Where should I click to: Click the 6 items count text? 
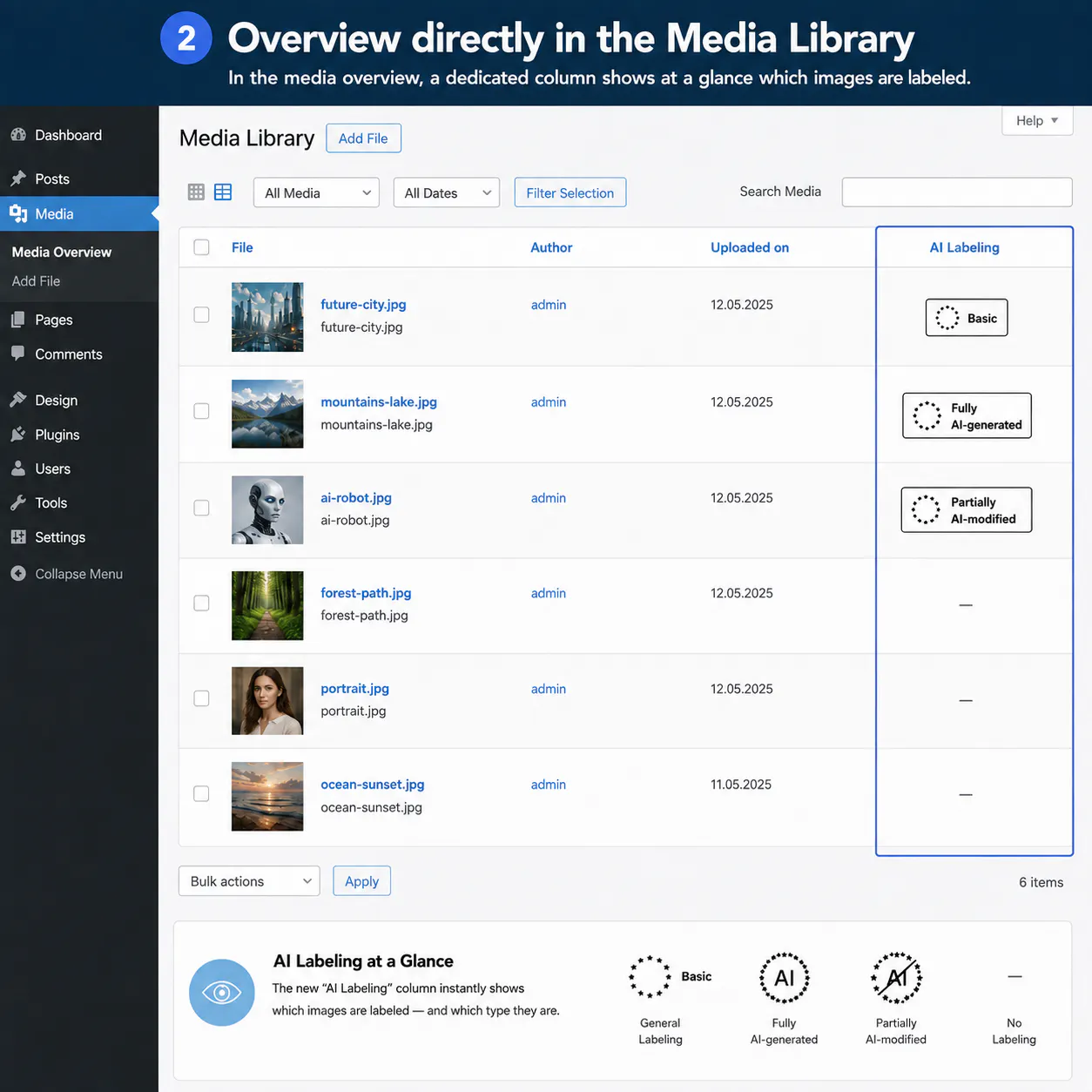coord(1041,882)
